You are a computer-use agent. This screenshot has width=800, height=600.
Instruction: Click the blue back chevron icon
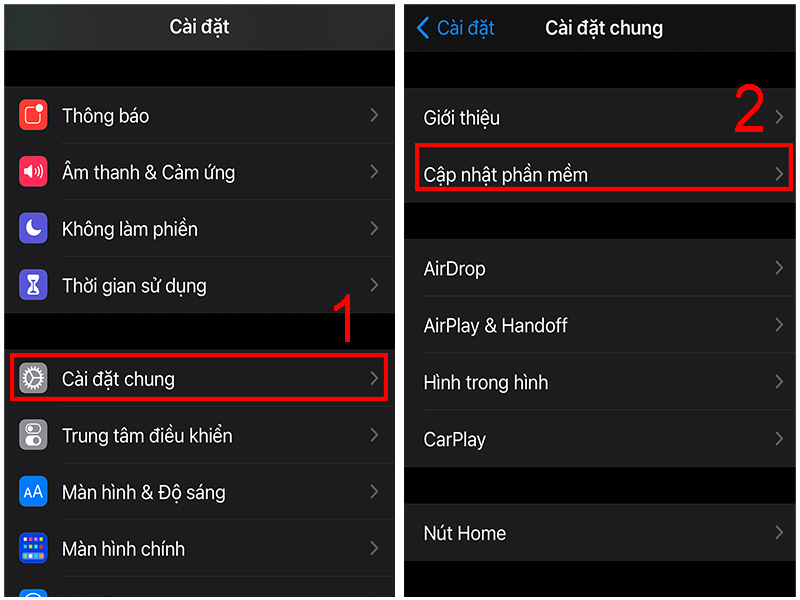tap(423, 28)
